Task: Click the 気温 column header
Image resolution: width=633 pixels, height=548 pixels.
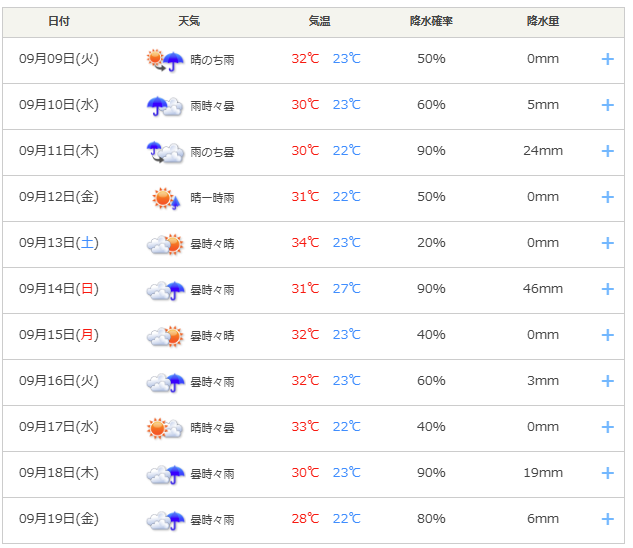Action: 320,21
